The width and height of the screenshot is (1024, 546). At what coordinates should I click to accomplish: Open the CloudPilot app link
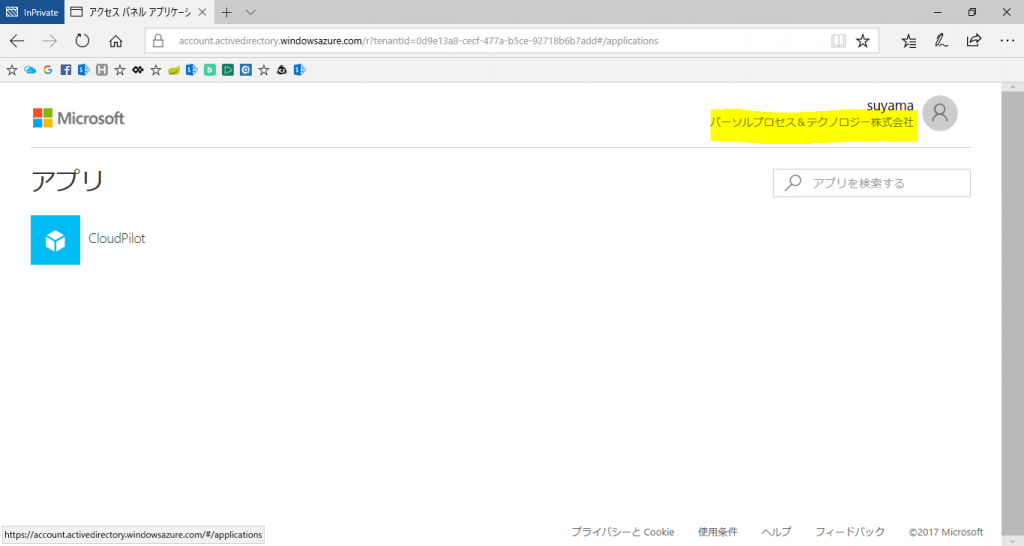click(x=117, y=238)
